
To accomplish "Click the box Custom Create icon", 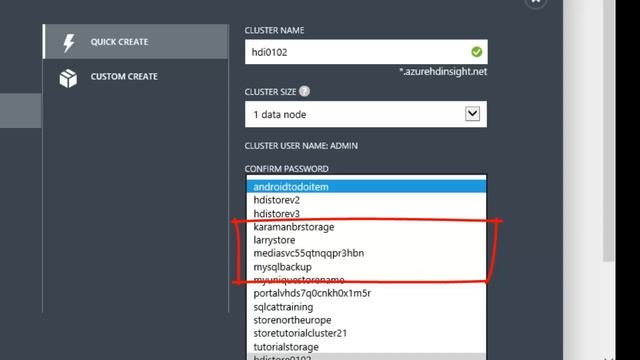I will (68, 78).
